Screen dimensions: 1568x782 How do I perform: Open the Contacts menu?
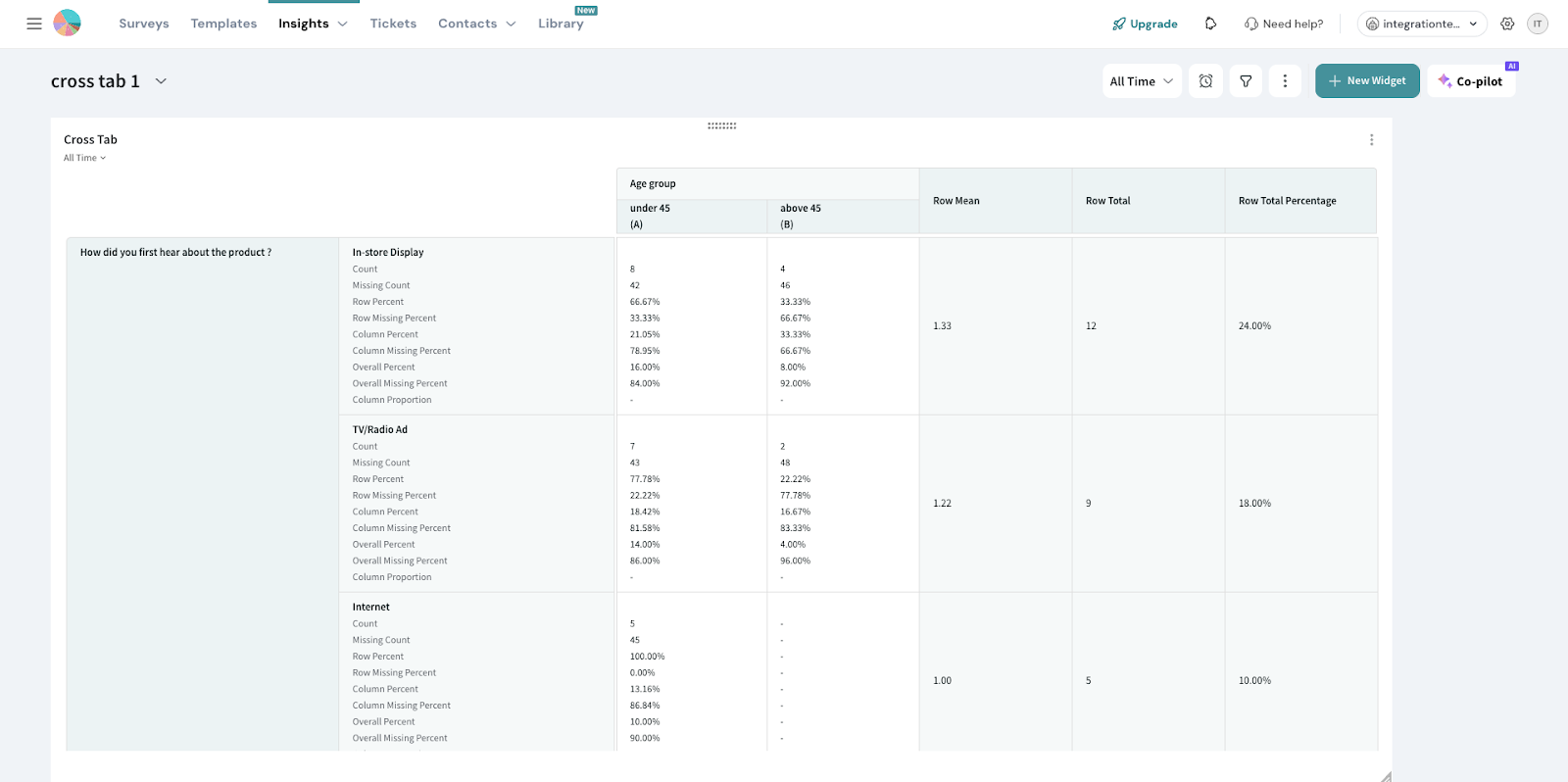pyautogui.click(x=476, y=24)
